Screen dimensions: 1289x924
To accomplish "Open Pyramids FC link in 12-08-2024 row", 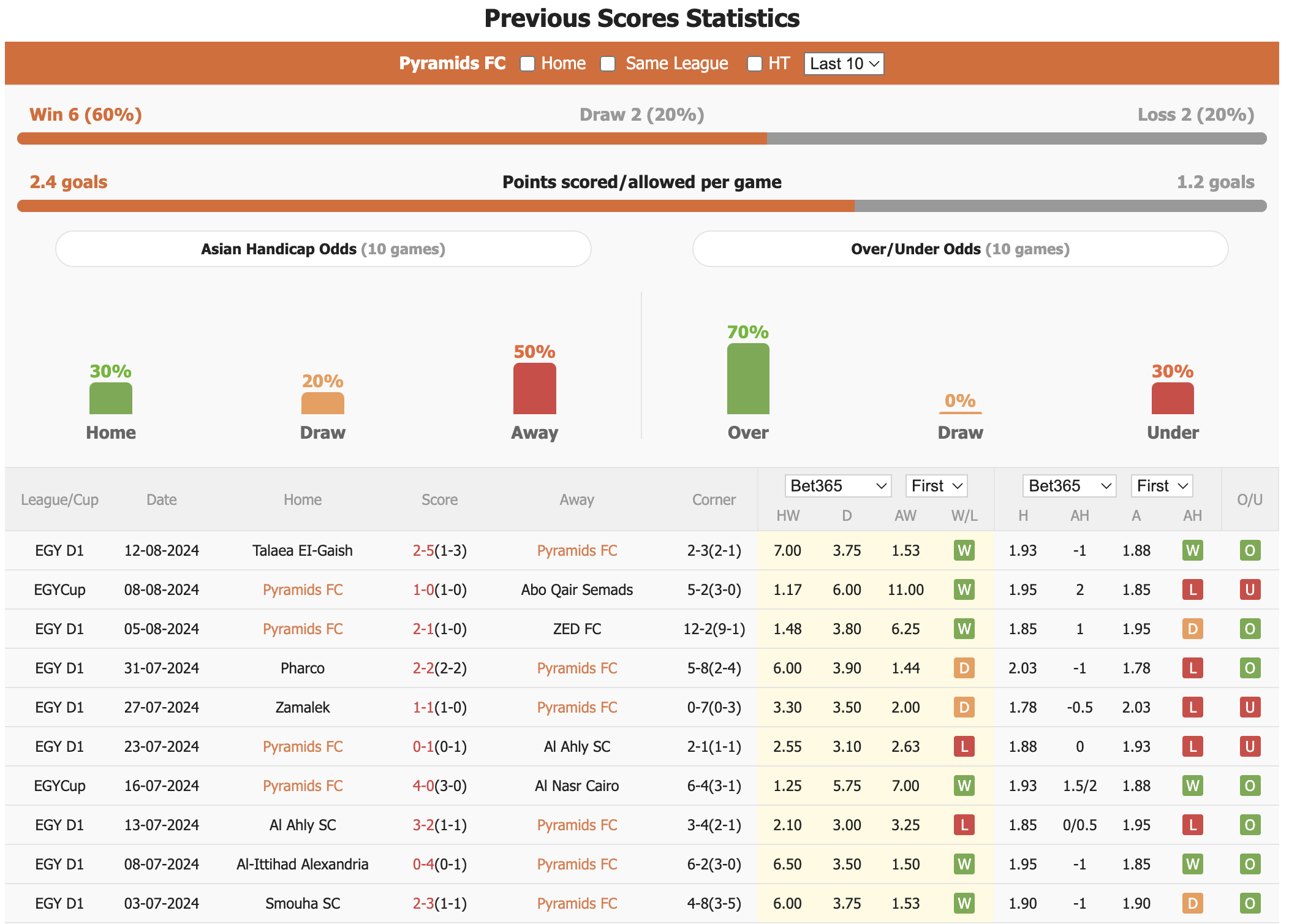I will coord(577,550).
